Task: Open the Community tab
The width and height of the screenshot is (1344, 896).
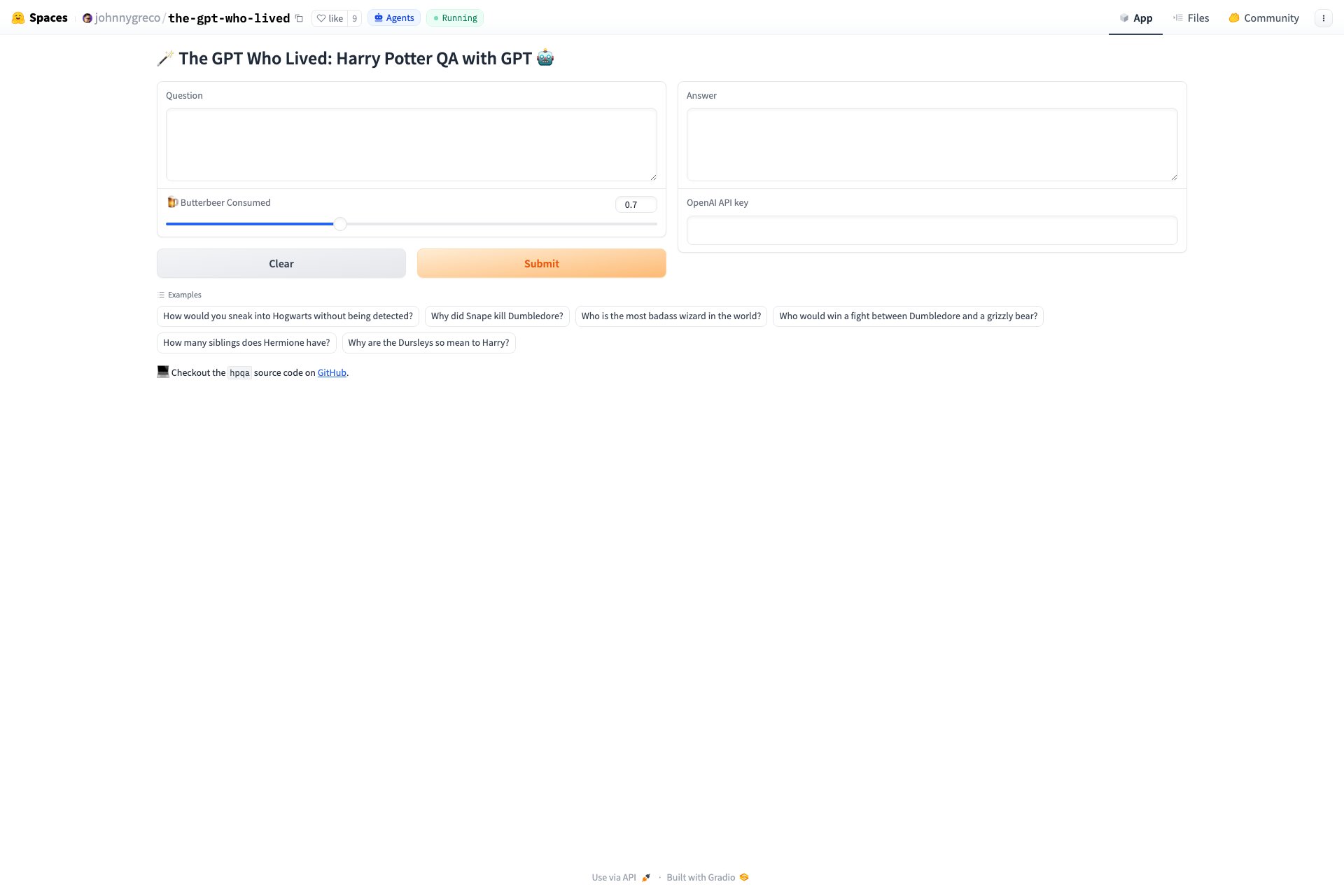Action: [x=1263, y=18]
